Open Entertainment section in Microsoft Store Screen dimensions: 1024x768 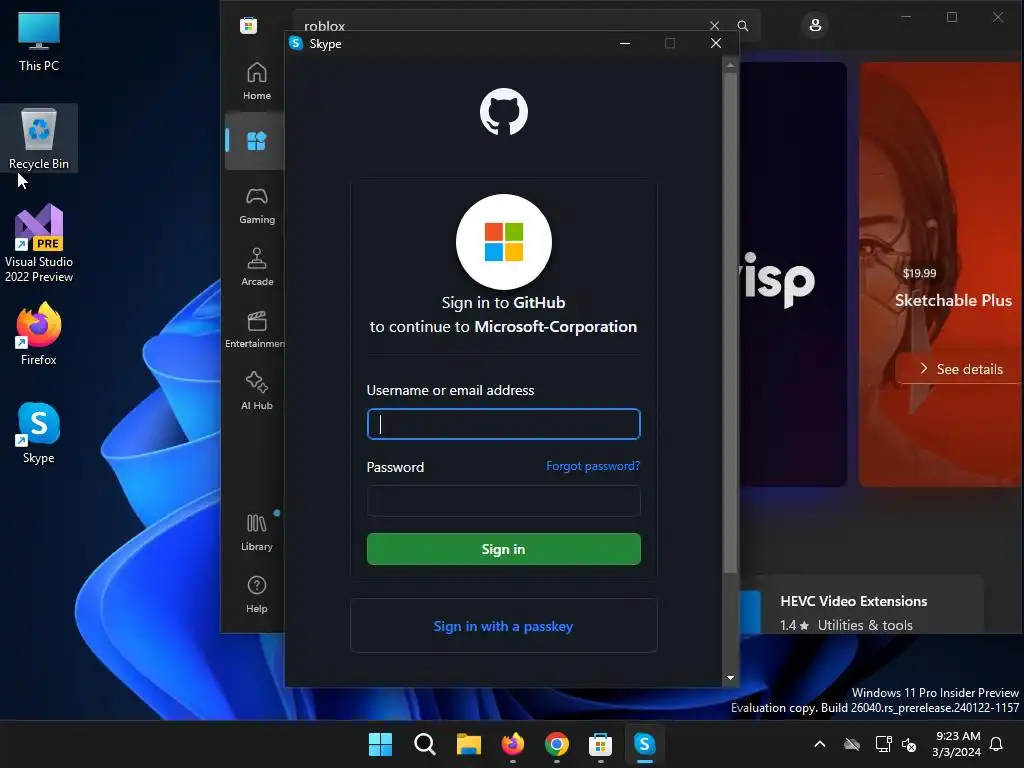[255, 329]
